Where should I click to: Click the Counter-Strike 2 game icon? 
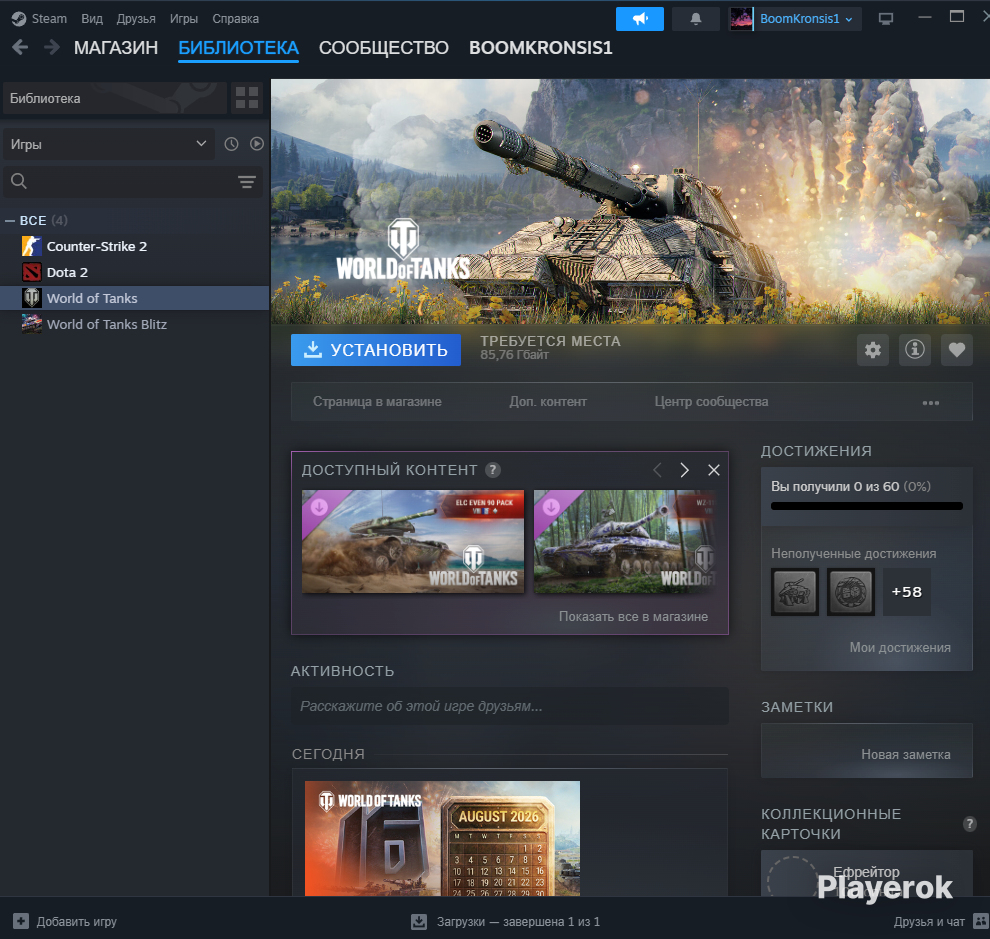(32, 246)
